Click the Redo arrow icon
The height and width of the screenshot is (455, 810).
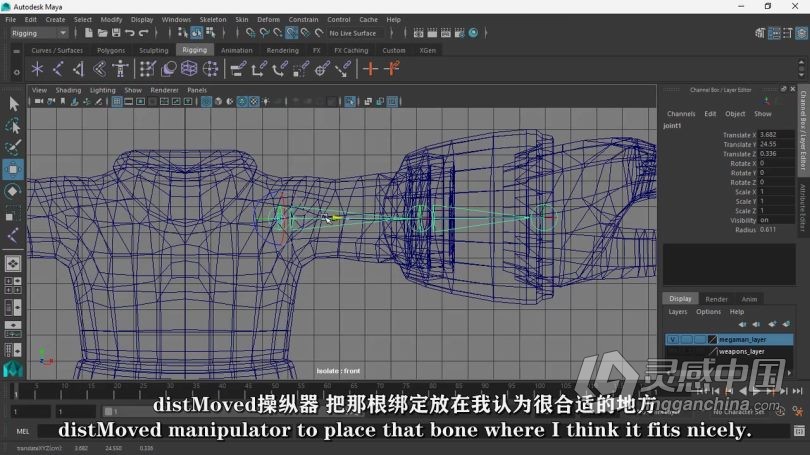(144, 33)
